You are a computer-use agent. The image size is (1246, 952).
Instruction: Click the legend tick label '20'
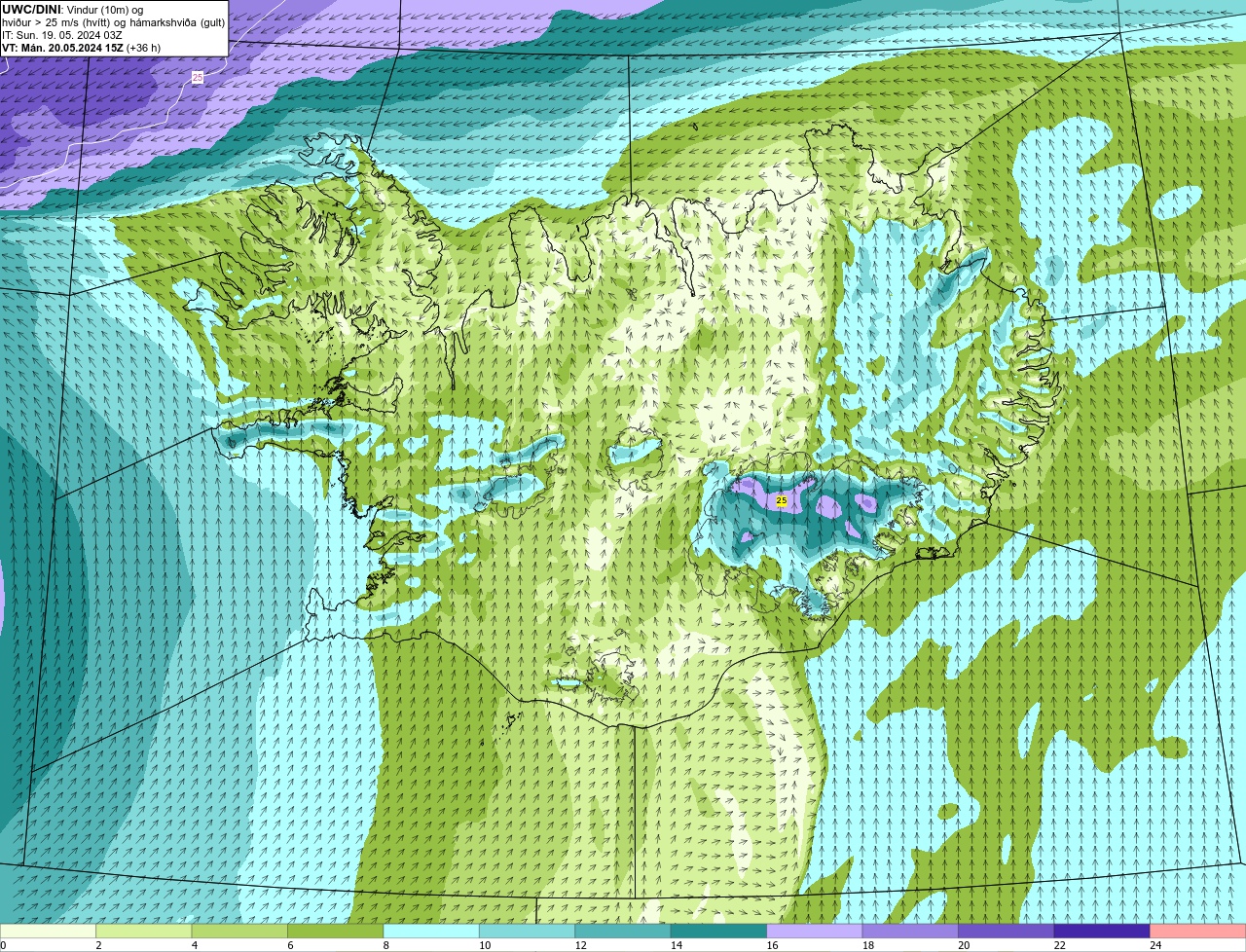[964, 945]
